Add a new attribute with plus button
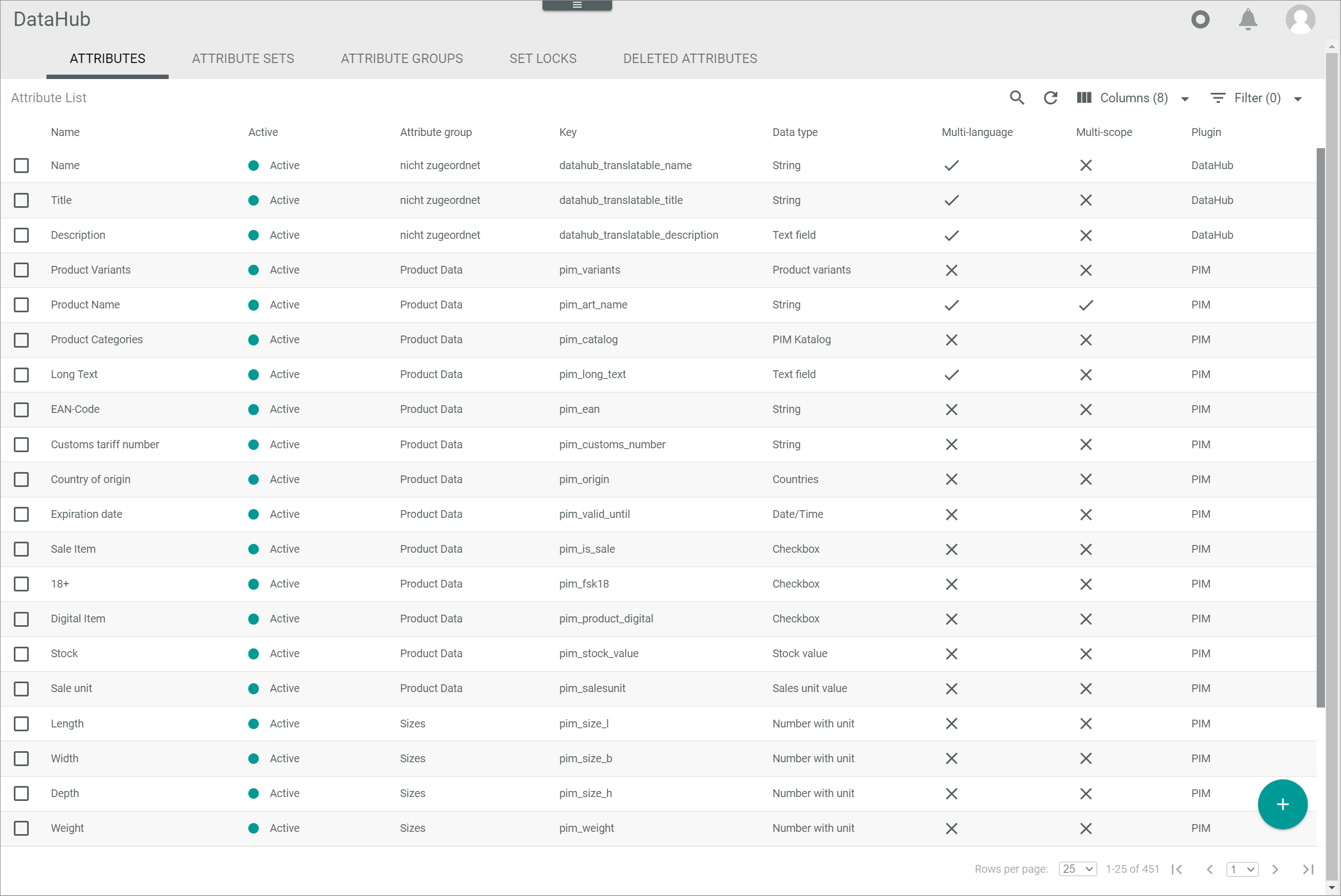The height and width of the screenshot is (896, 1341). 1282,804
